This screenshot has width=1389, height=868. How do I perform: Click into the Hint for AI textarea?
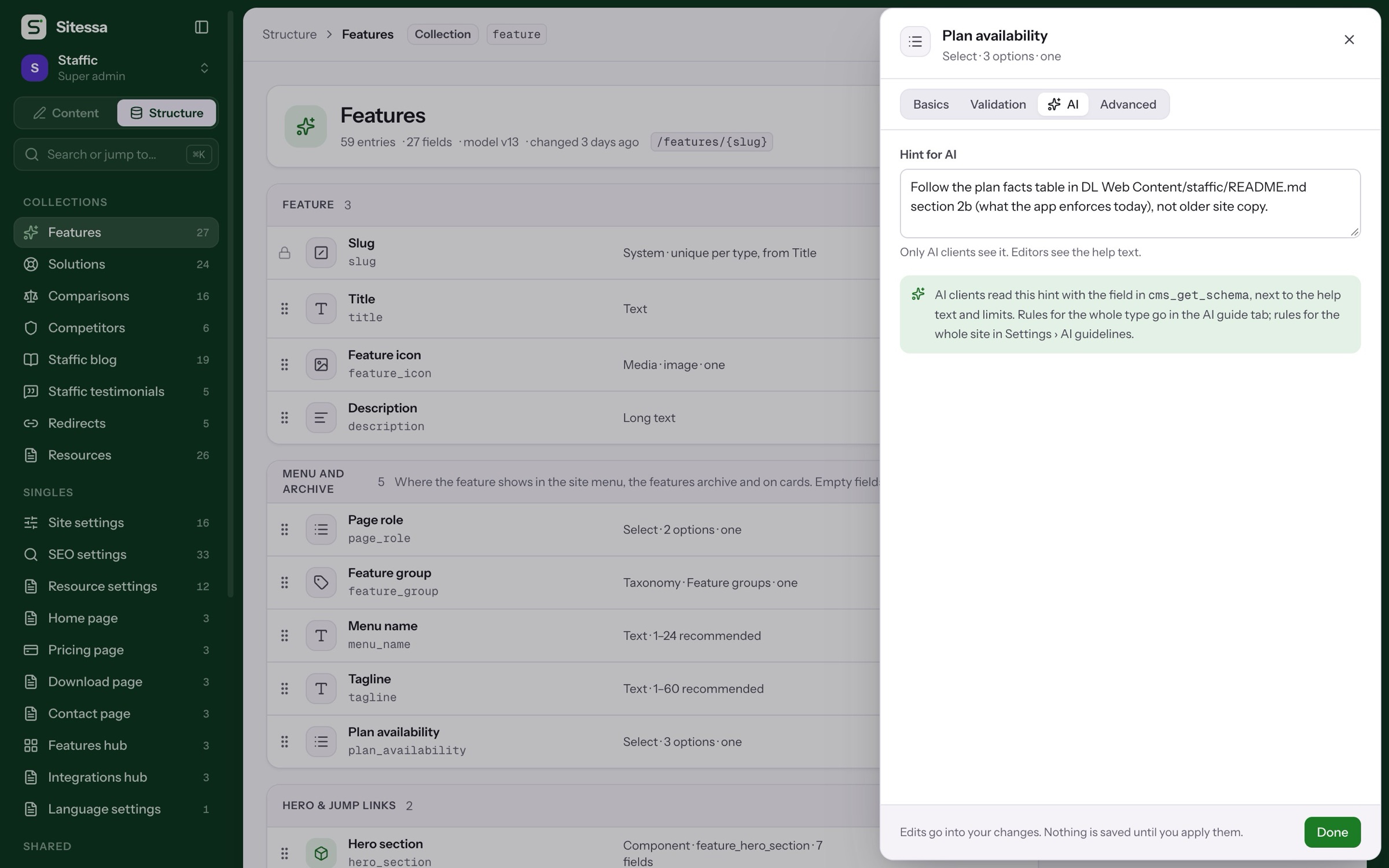[x=1130, y=203]
